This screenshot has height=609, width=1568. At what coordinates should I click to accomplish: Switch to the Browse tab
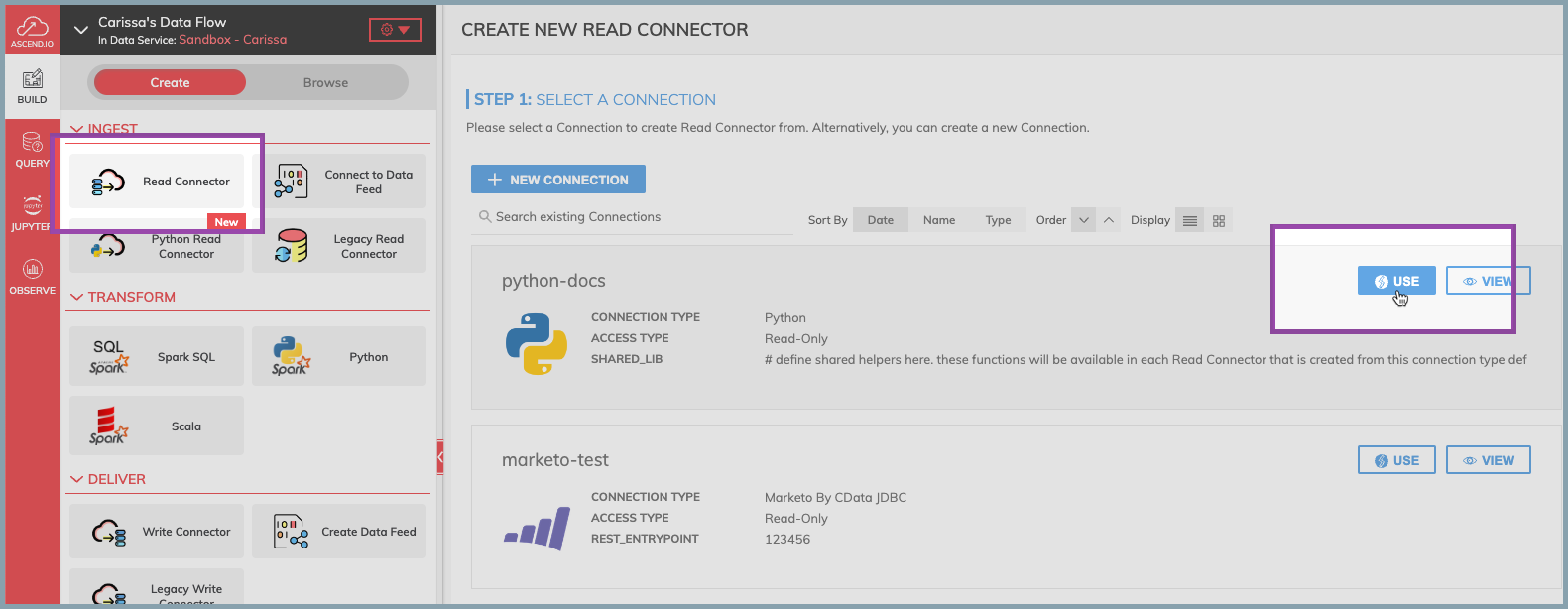click(x=325, y=82)
